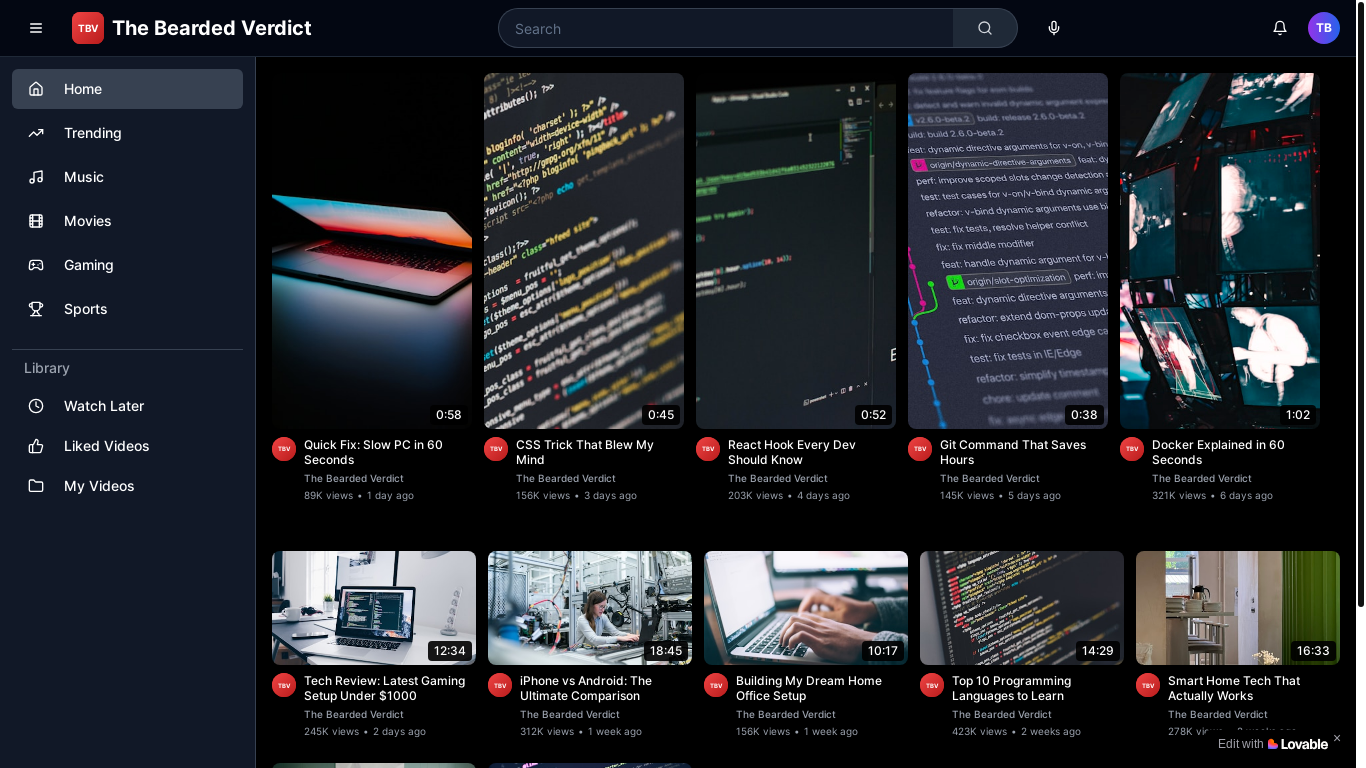This screenshot has width=1366, height=768.
Task: Click '89K views • 1 day ago' text
Action: click(x=359, y=495)
